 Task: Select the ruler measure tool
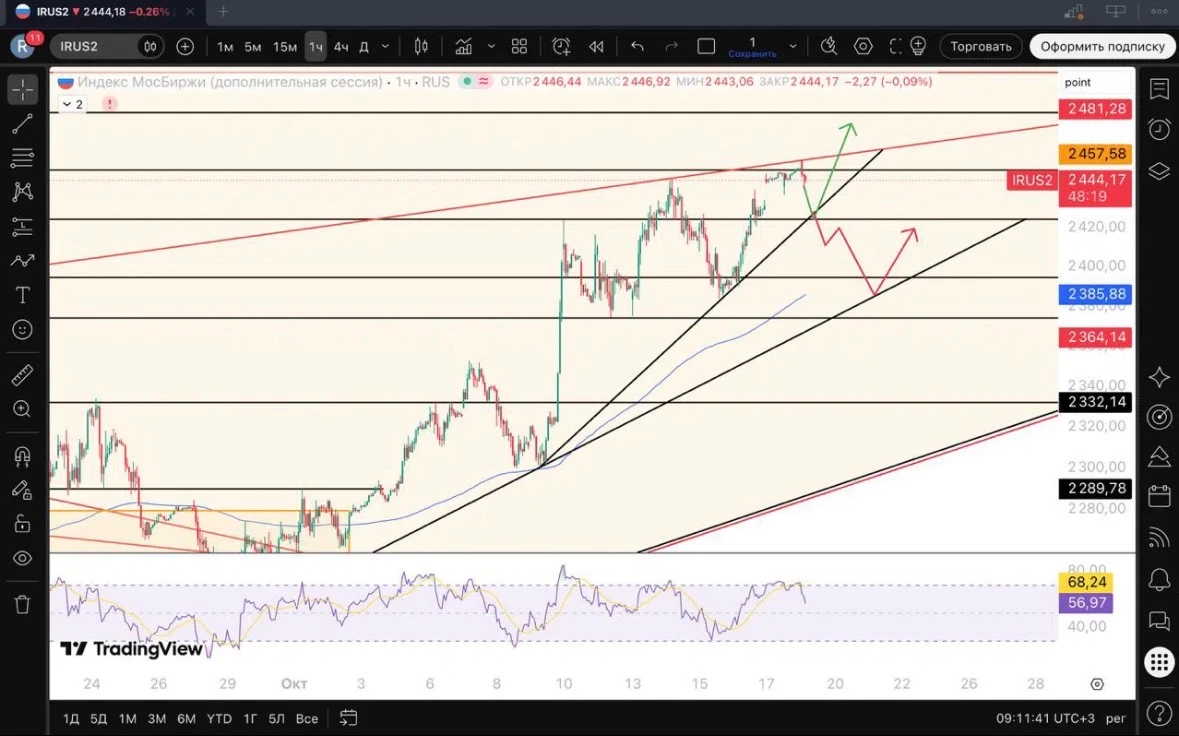click(23, 374)
